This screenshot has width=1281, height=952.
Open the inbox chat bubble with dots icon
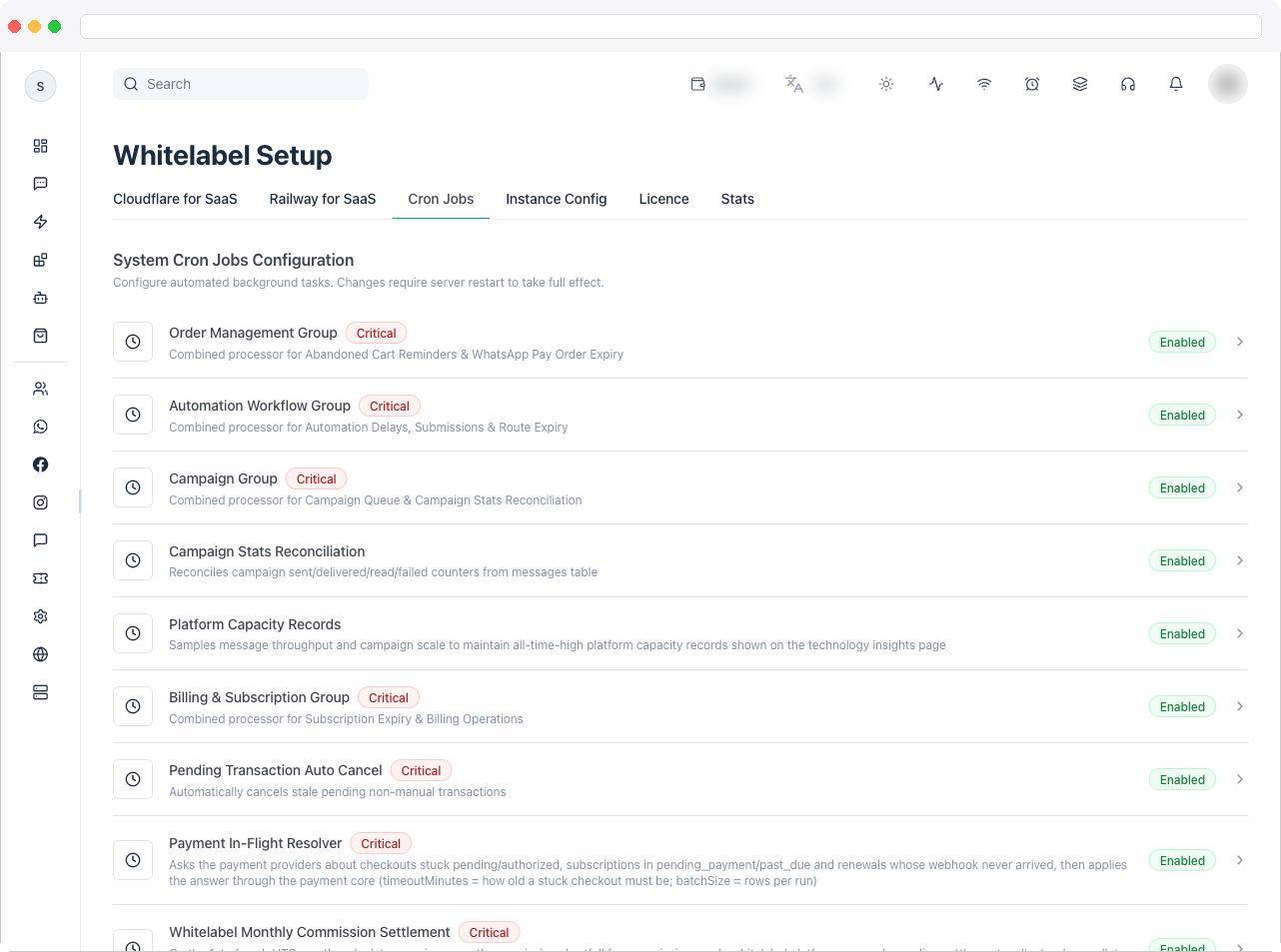point(40,184)
